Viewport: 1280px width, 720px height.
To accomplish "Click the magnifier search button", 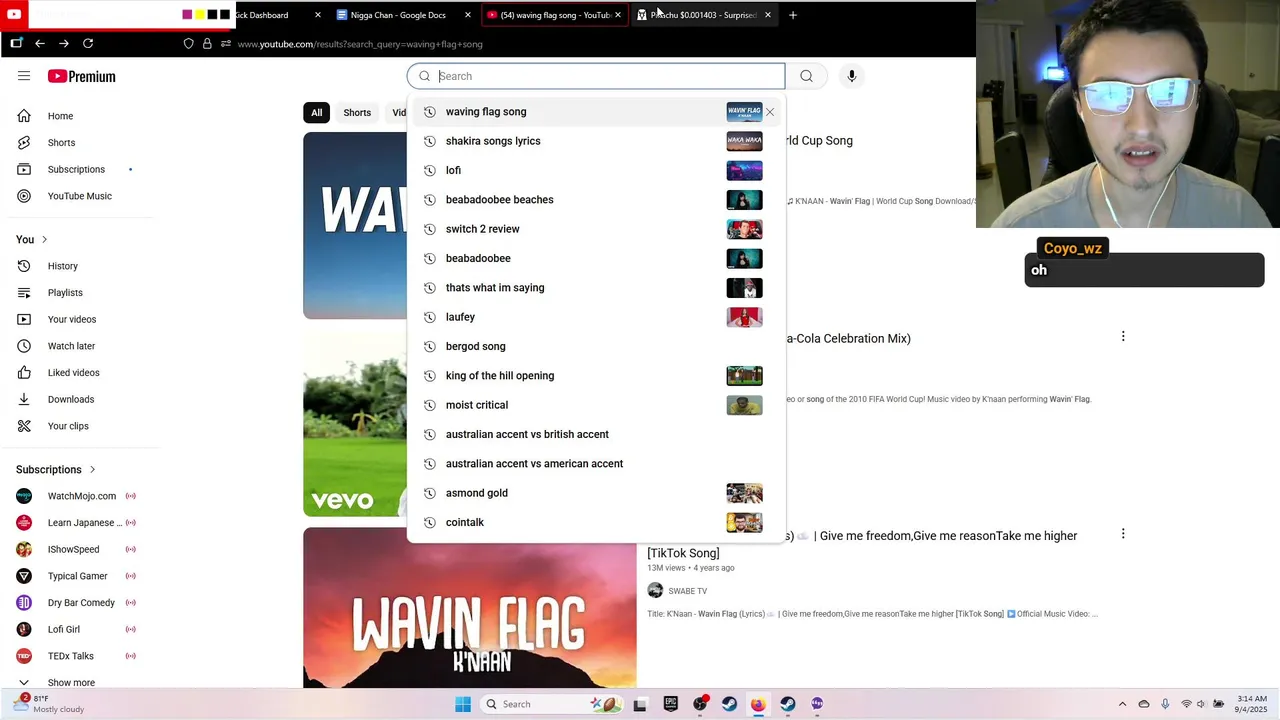I will [806, 76].
